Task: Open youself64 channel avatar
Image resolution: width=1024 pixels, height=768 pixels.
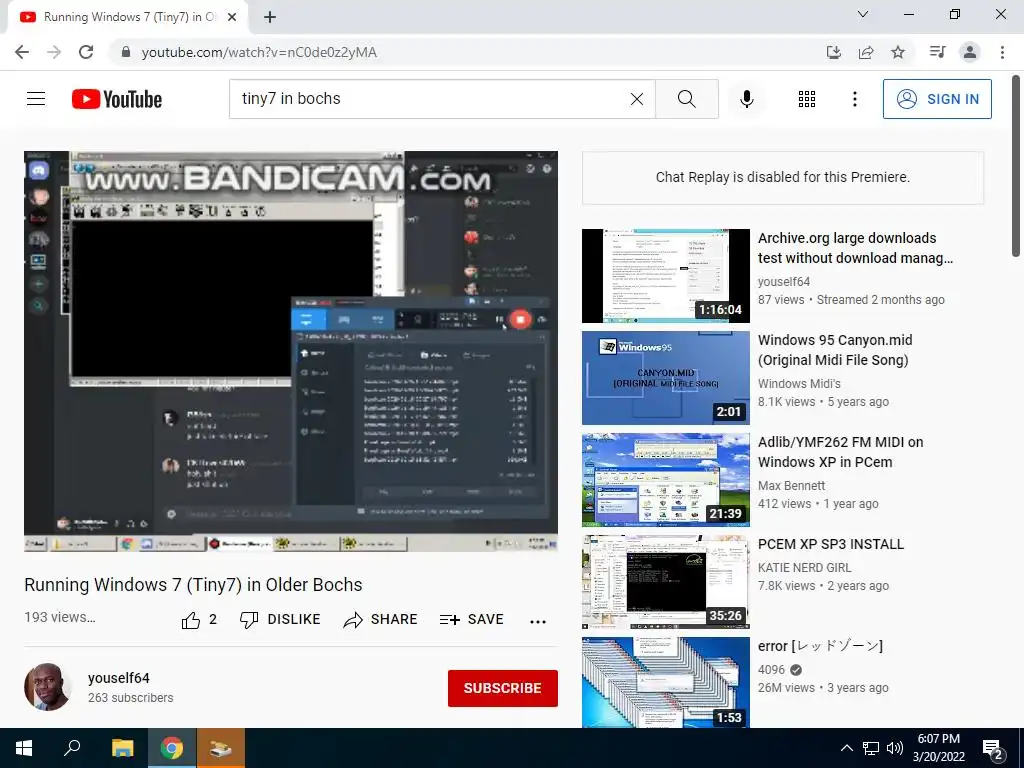Action: pos(47,687)
